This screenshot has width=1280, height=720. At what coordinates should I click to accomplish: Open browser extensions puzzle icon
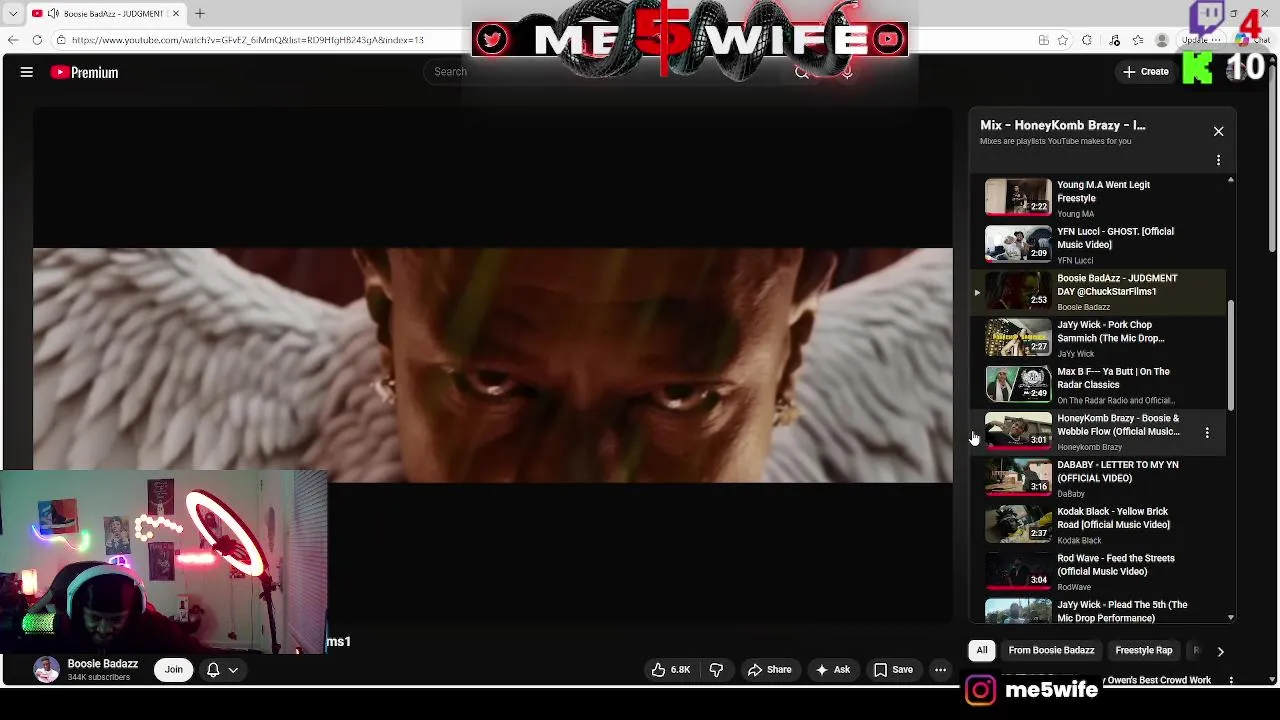tap(1087, 40)
